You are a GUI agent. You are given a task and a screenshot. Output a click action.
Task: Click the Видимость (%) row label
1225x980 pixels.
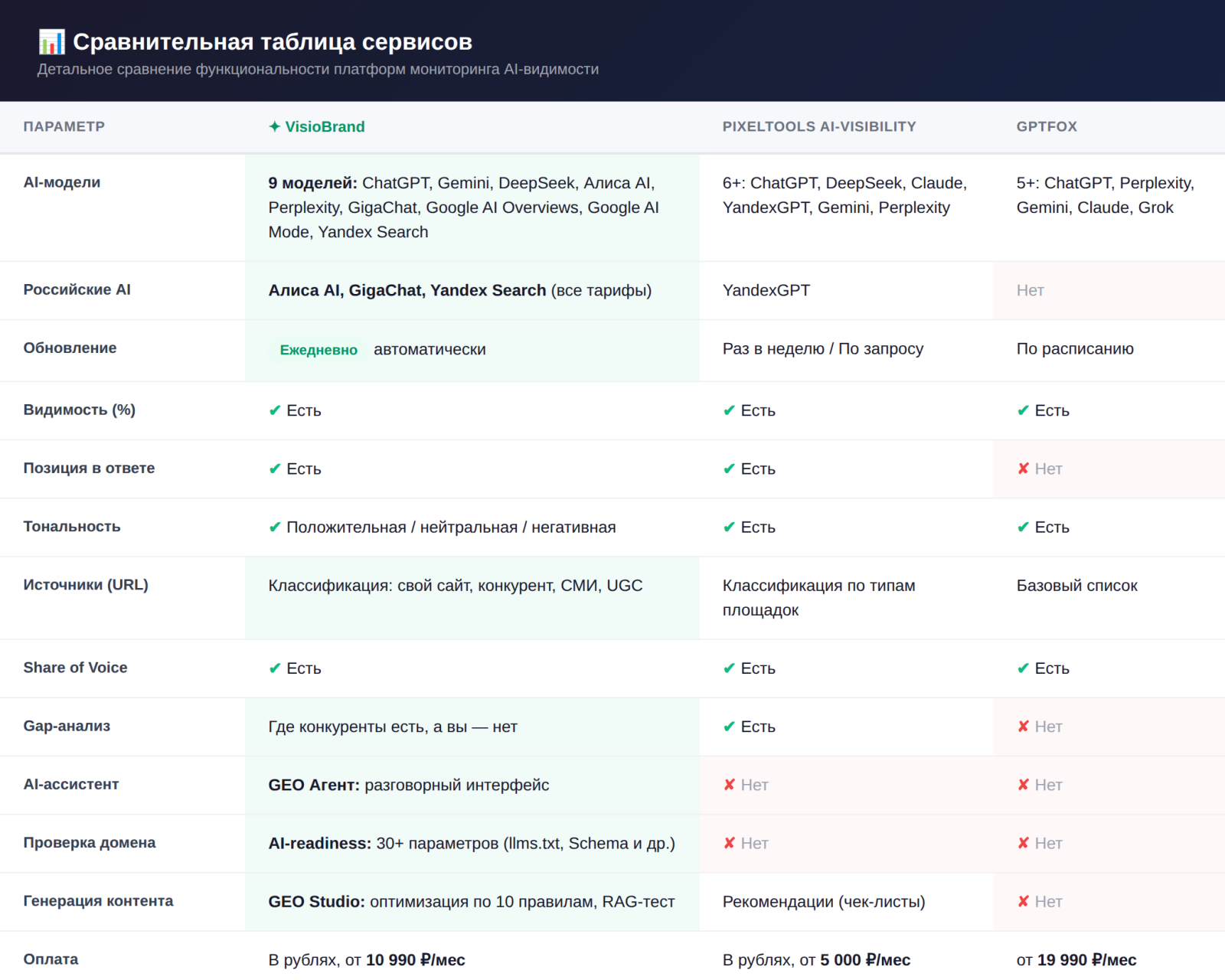click(80, 410)
